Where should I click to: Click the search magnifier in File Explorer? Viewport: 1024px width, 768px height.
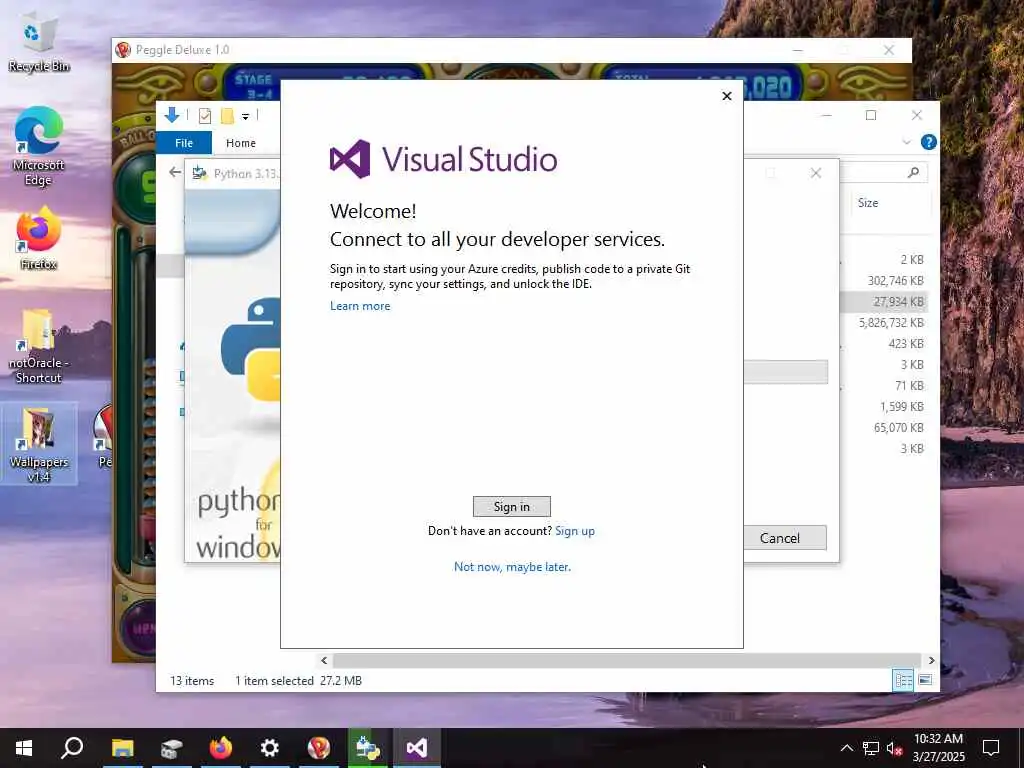913,172
